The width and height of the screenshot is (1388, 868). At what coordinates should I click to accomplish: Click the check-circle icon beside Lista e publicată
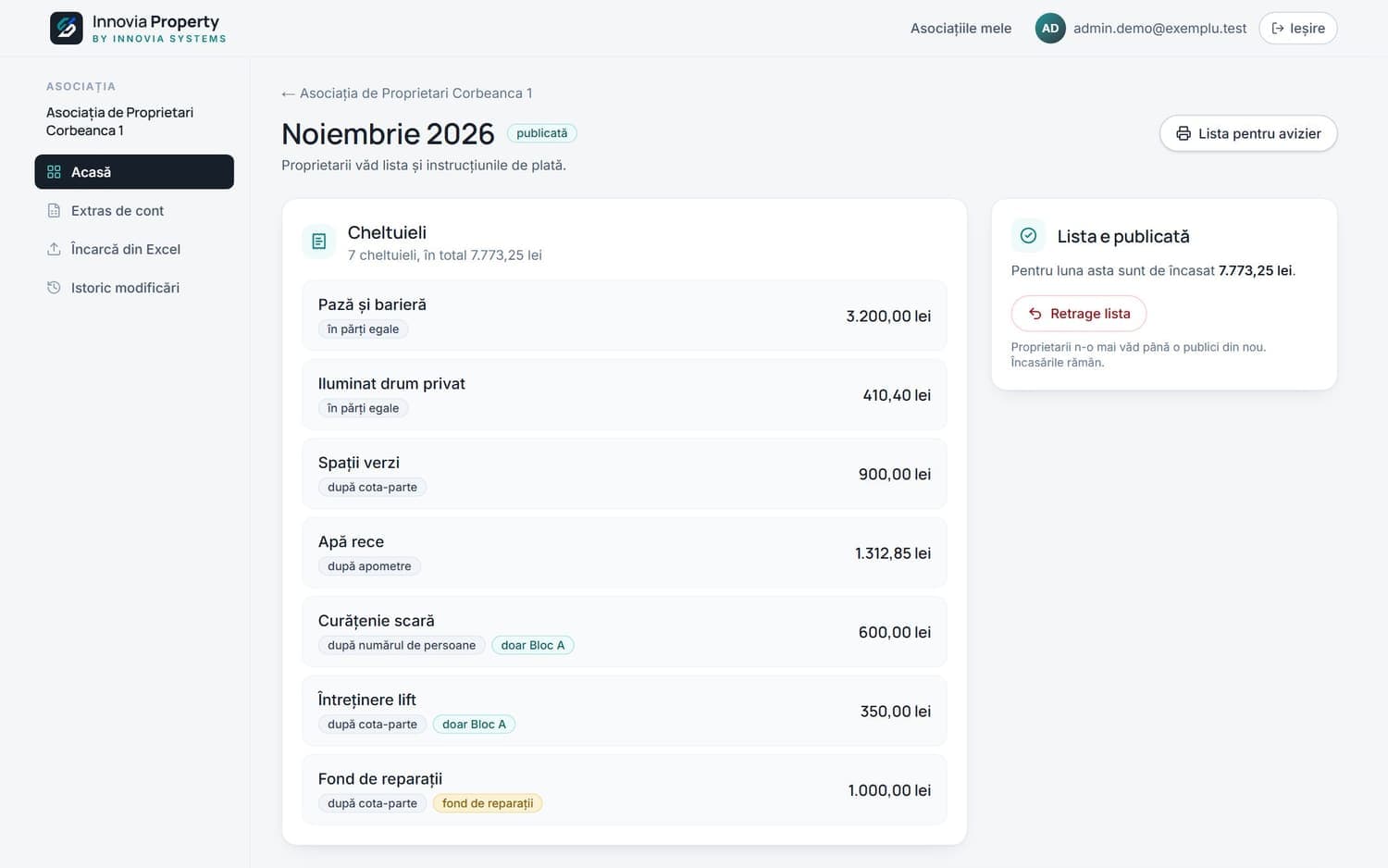tap(1028, 236)
